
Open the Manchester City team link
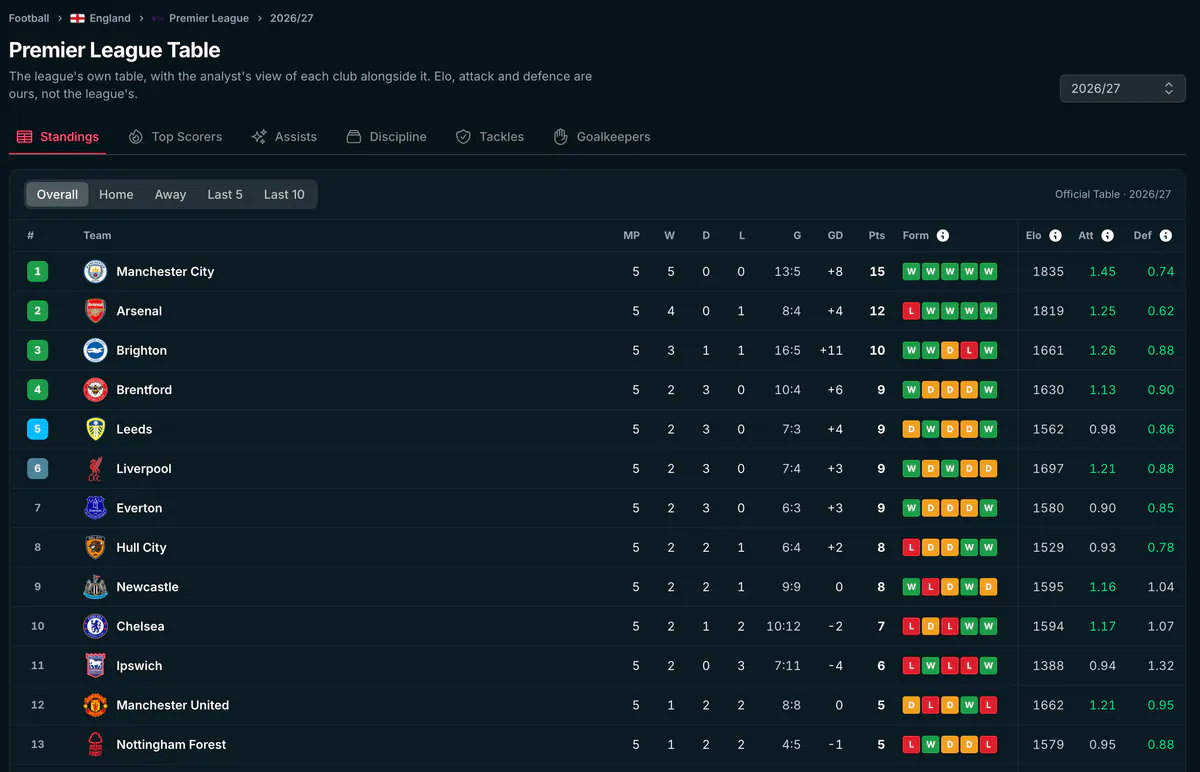[165, 271]
